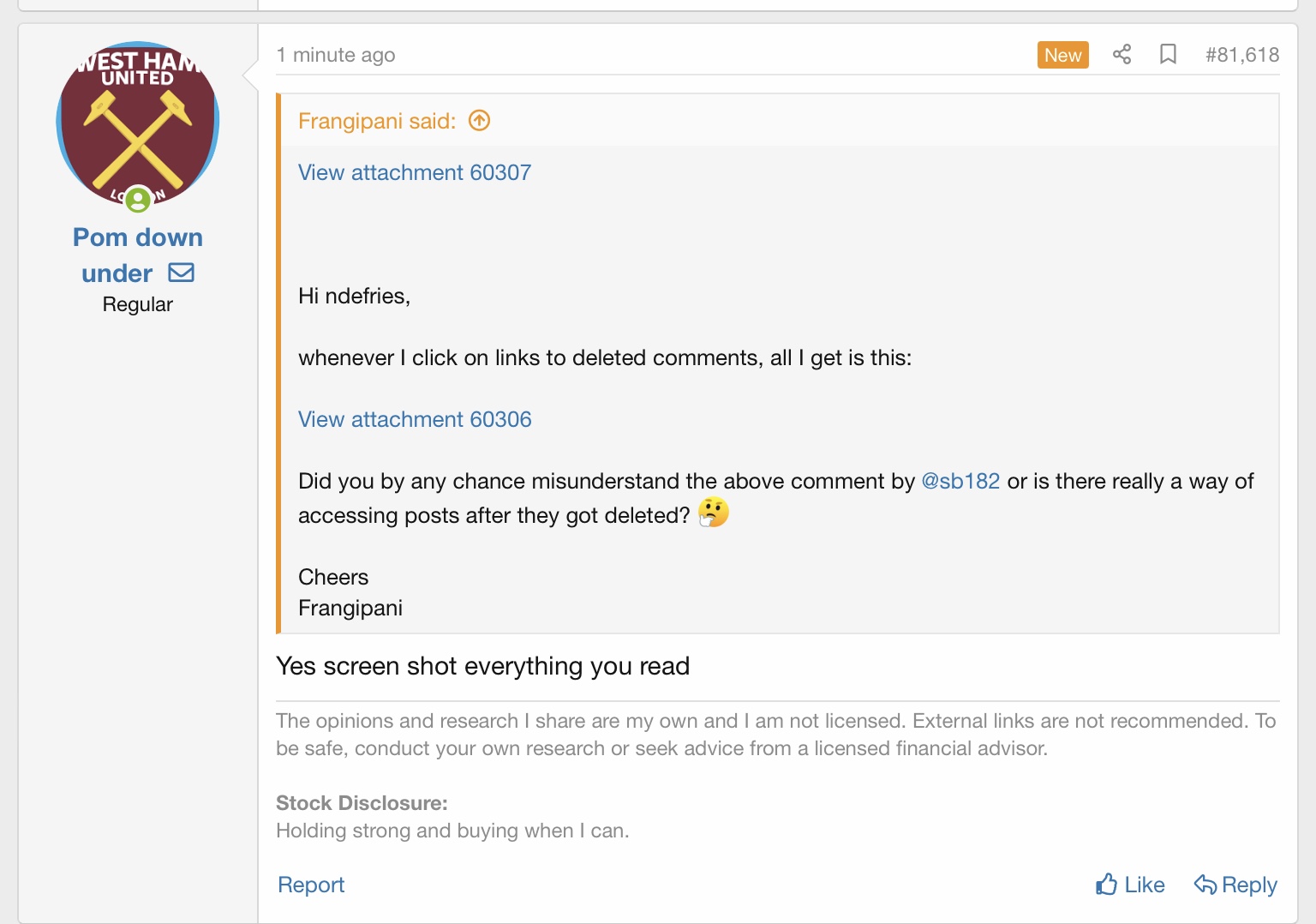The height and width of the screenshot is (924, 1316).
Task: Click the thinking face emoji in the quote
Action: [x=713, y=513]
